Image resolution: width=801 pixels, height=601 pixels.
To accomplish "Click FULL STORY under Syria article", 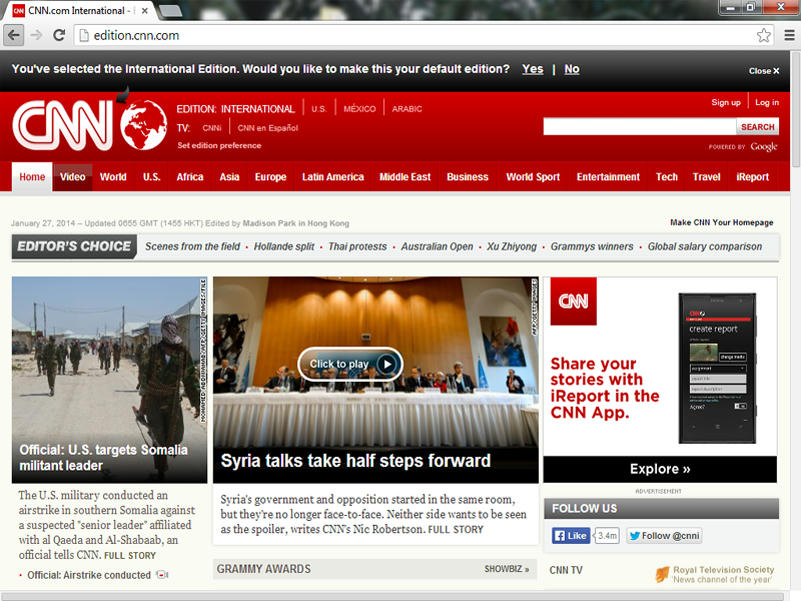I will (x=455, y=529).
